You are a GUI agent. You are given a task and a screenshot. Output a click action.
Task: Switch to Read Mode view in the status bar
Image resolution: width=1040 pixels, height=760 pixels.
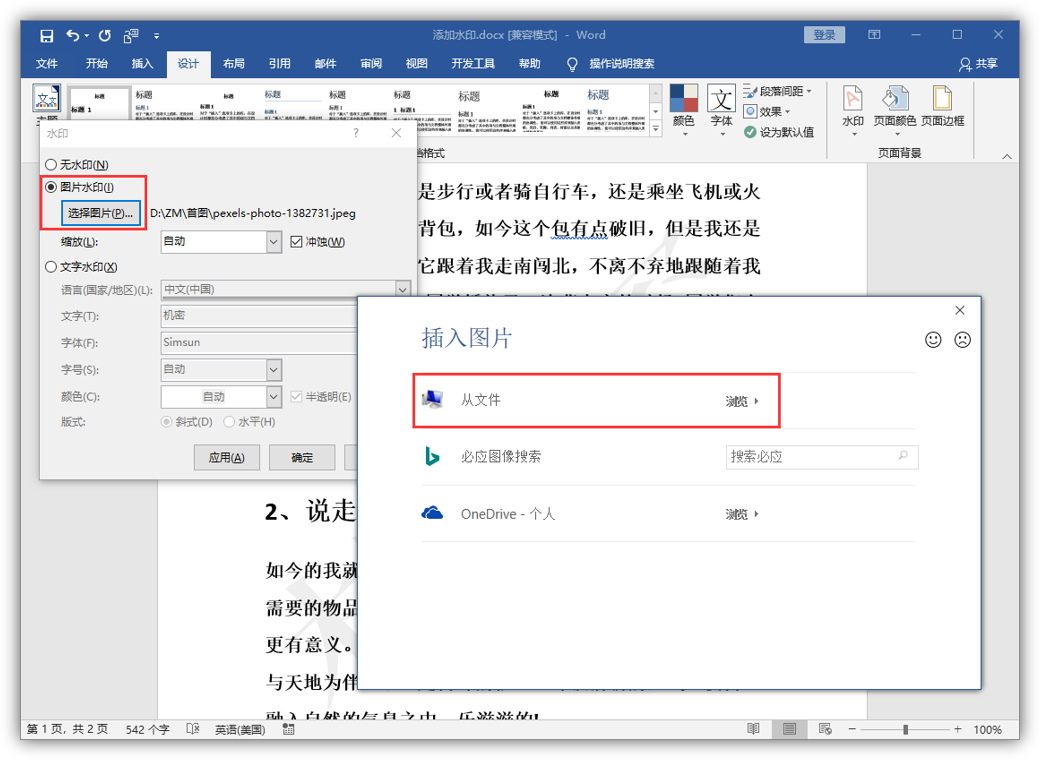[753, 729]
